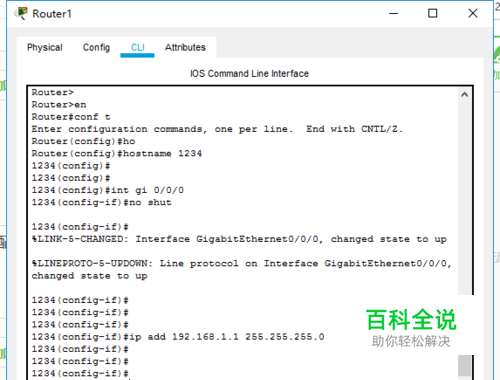Click the ip add 192.168.1.1 command line
The width and height of the screenshot is (500, 380).
point(178,337)
